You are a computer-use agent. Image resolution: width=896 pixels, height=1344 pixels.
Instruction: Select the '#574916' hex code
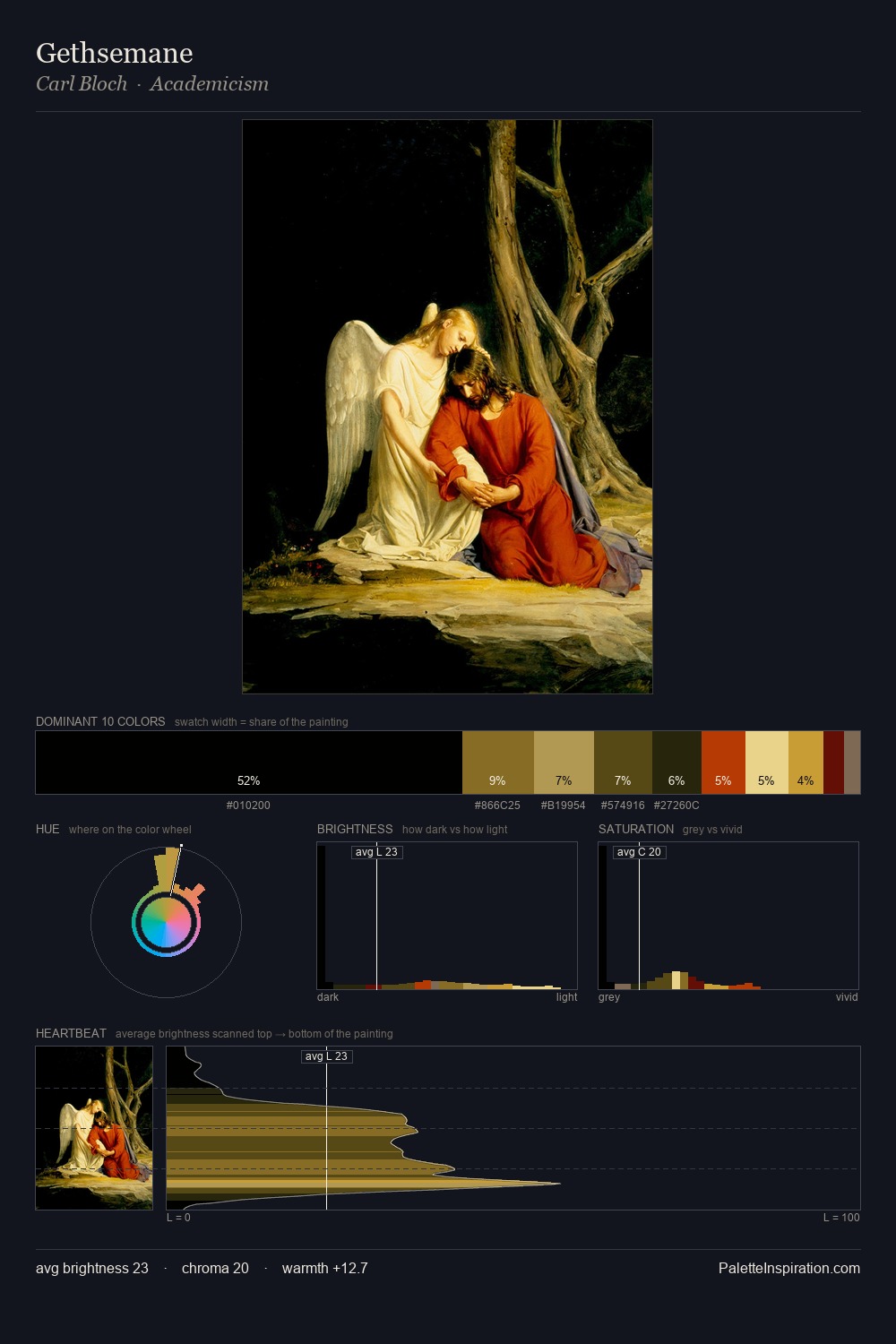[623, 806]
